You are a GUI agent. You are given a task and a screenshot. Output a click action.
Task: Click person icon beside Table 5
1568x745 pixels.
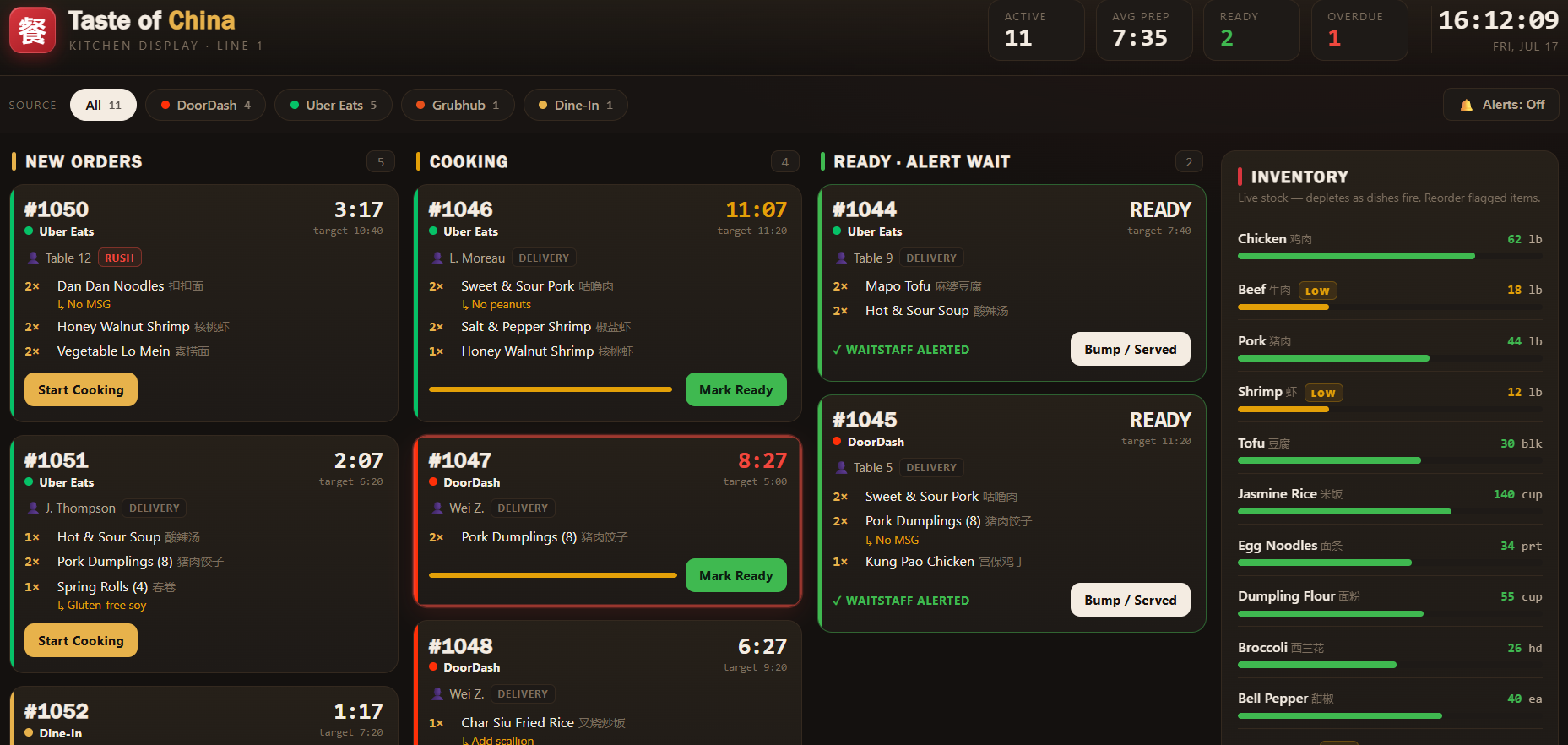(841, 467)
